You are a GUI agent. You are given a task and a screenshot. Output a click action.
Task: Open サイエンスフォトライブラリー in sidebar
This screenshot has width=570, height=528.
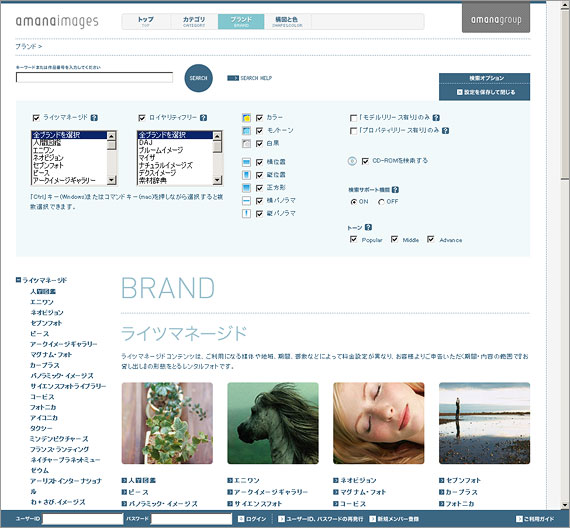[68, 386]
